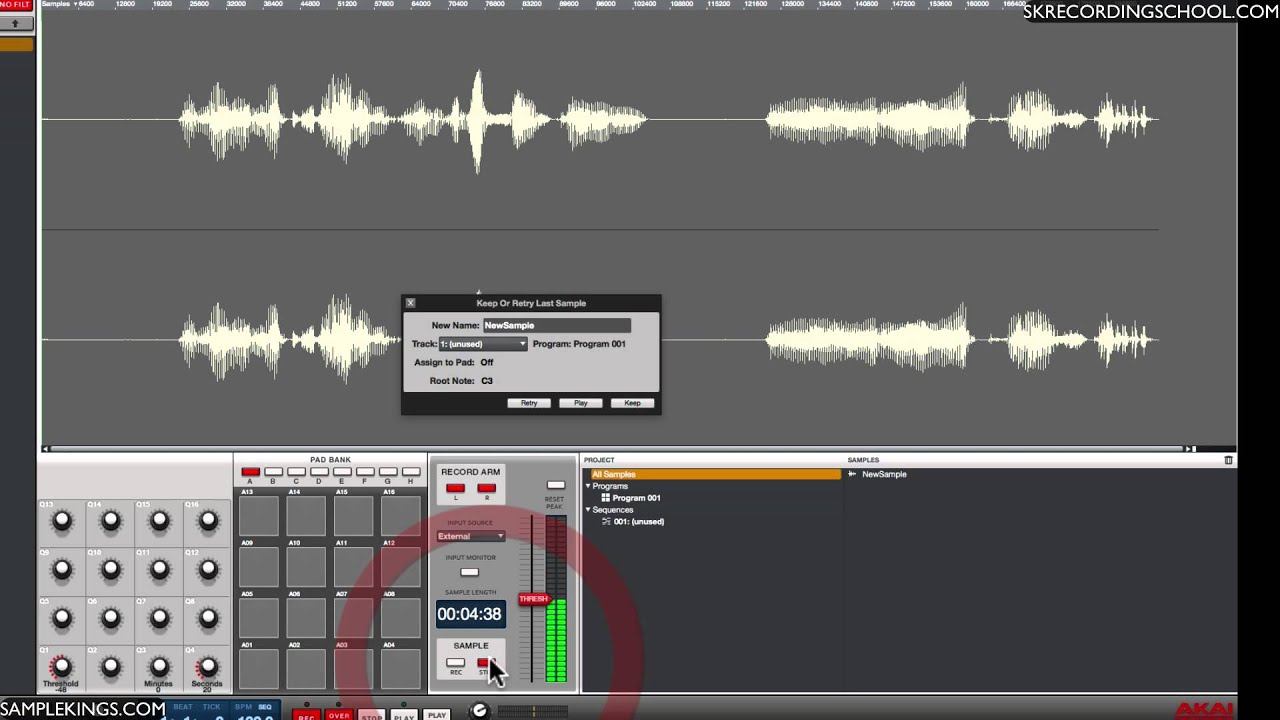Select pad bank B
1280x720 pixels.
[x=273, y=472]
